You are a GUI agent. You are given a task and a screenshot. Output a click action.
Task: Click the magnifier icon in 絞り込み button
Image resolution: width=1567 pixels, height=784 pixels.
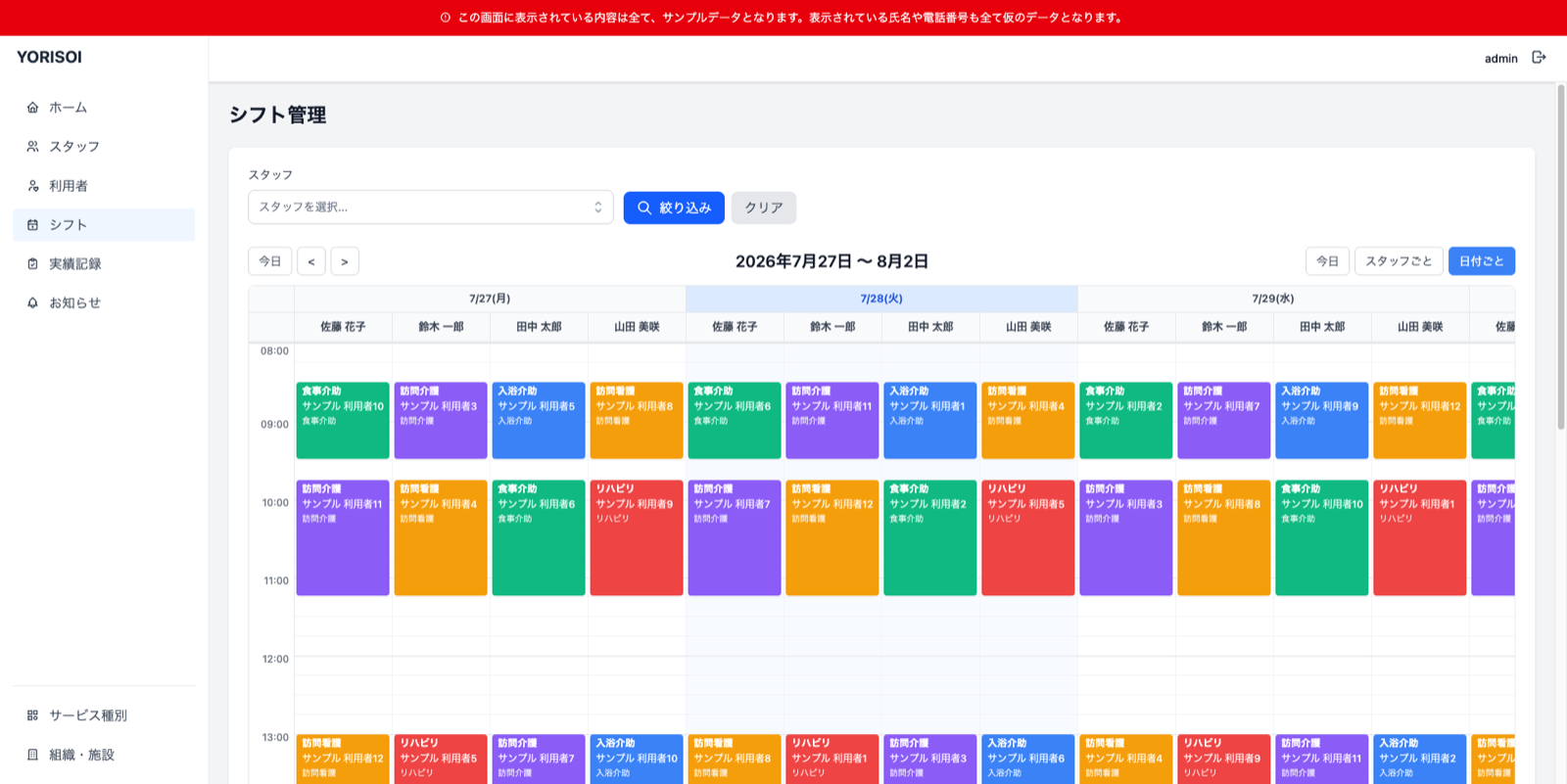[x=644, y=208]
